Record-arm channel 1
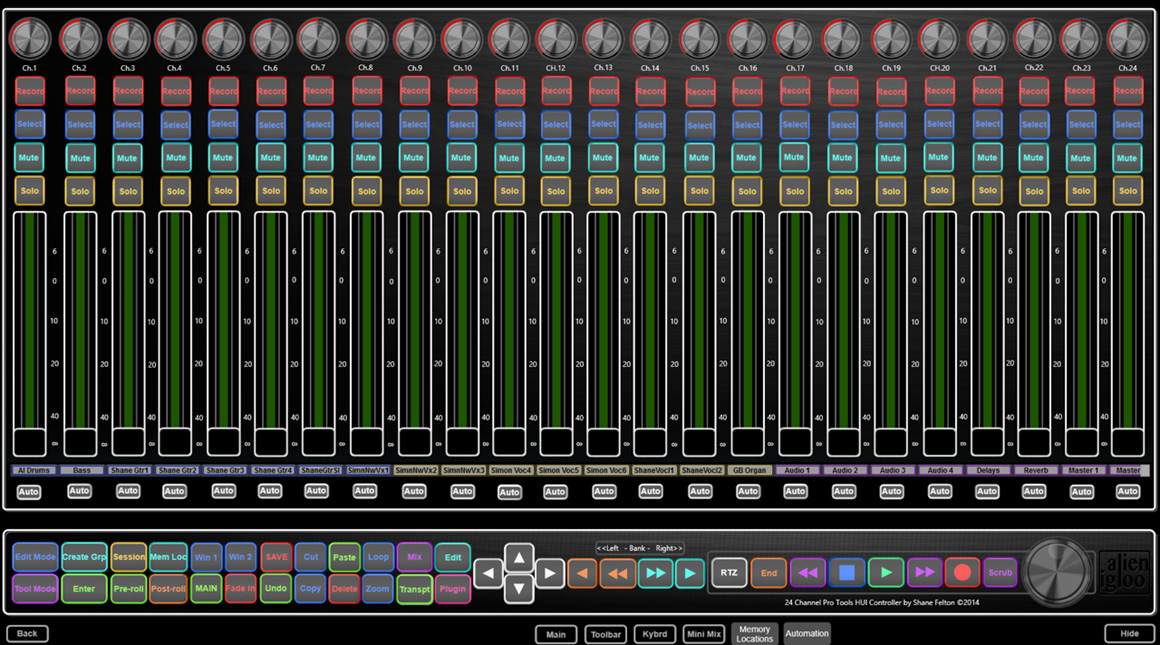 [30, 92]
